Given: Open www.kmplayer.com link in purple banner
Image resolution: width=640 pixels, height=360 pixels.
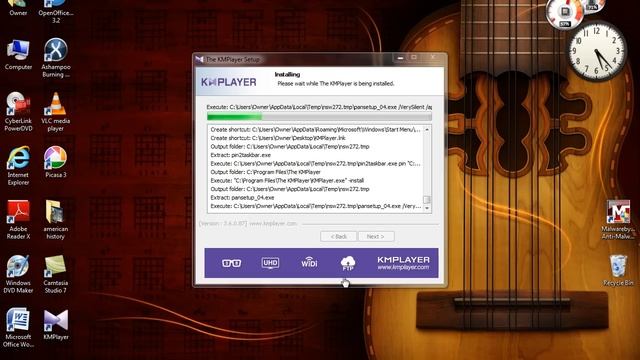Looking at the screenshot, I should [403, 267].
